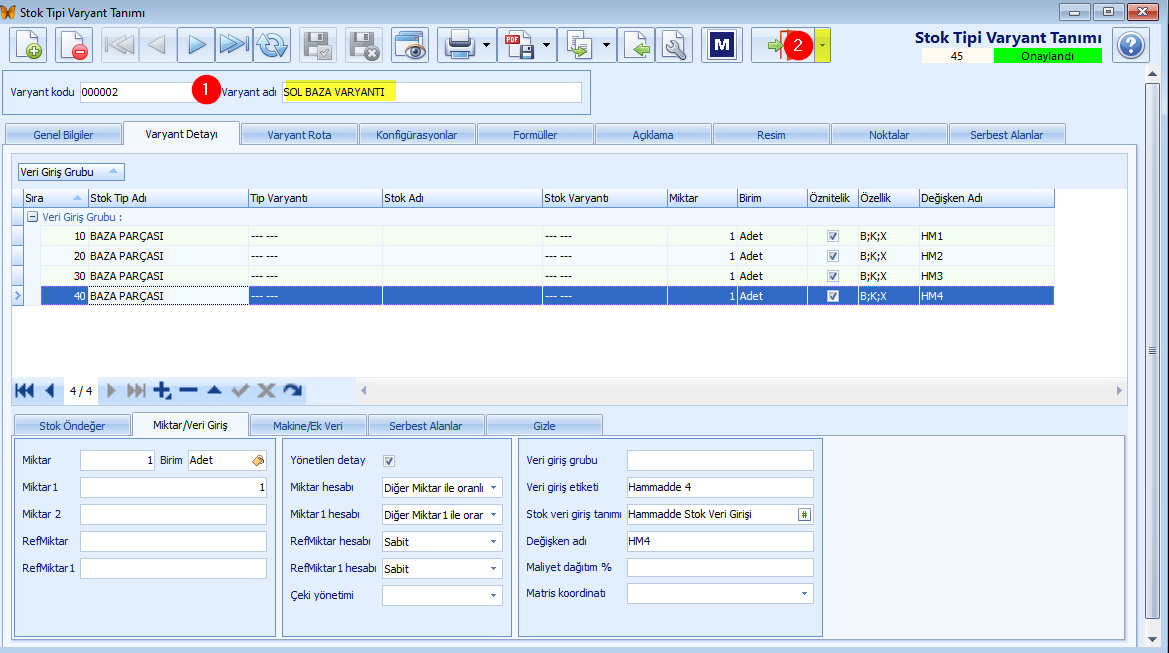Jump to the first record in the top toolbar

pos(119,45)
